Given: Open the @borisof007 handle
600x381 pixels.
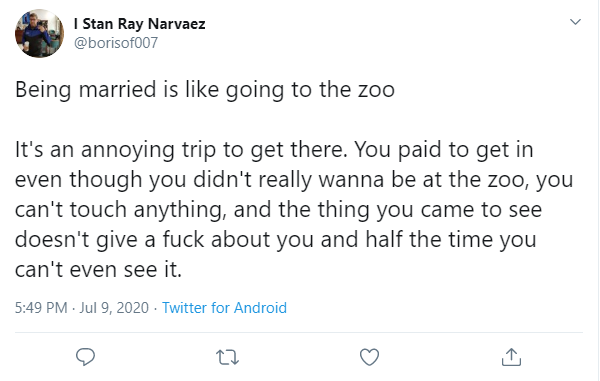Looking at the screenshot, I should pyautogui.click(x=116, y=43).
